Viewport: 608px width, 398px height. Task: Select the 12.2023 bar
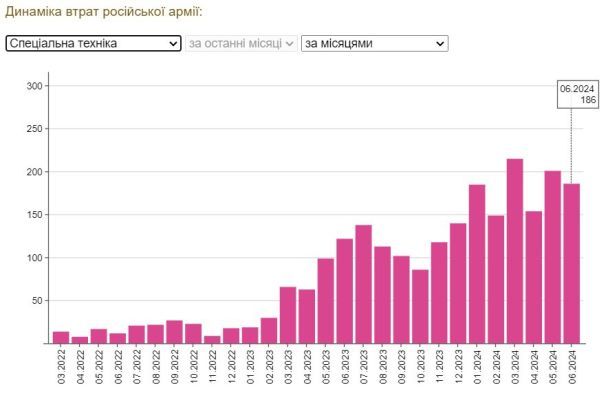458,283
